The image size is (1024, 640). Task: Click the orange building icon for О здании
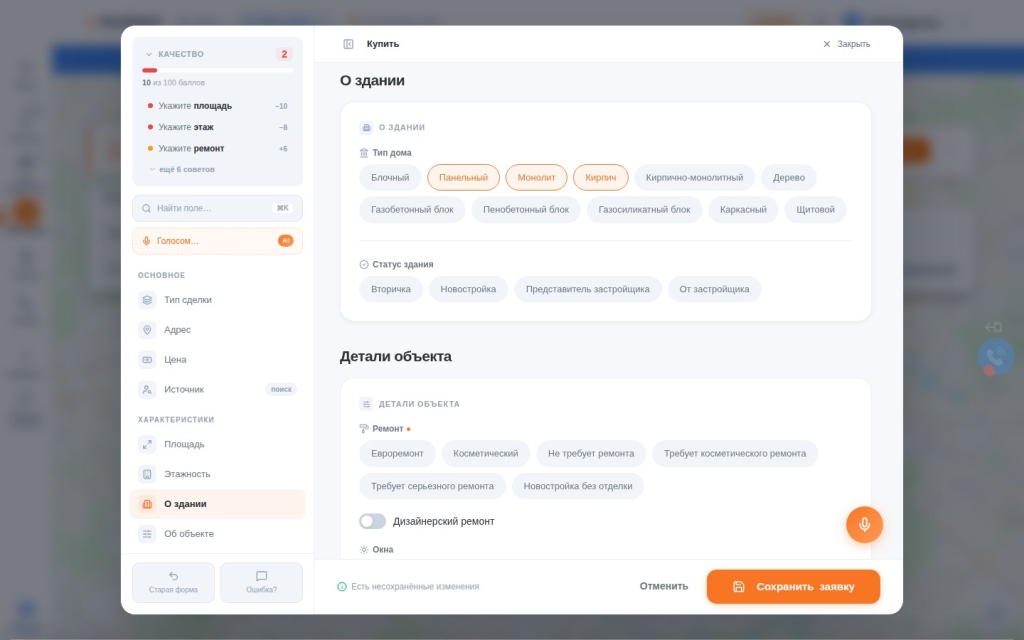pos(147,504)
